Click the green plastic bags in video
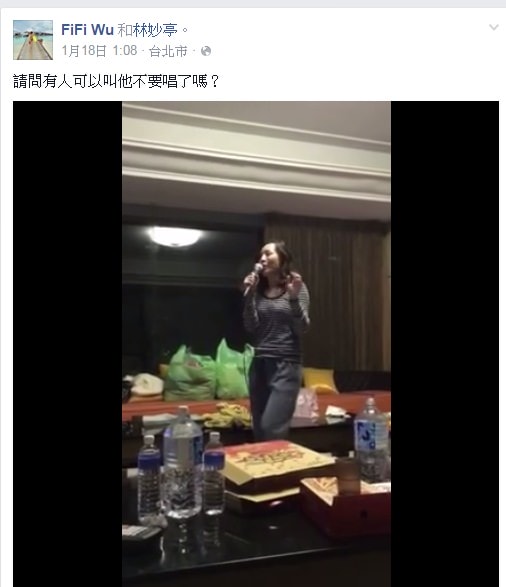The height and width of the screenshot is (587, 506). coord(209,371)
